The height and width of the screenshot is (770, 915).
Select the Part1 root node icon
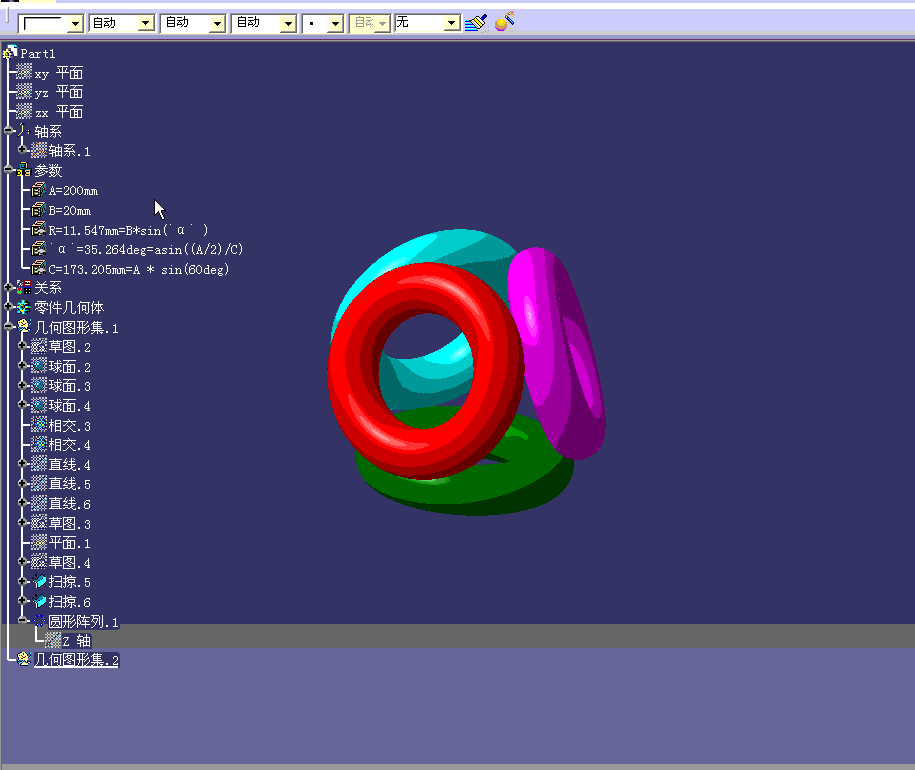10,52
